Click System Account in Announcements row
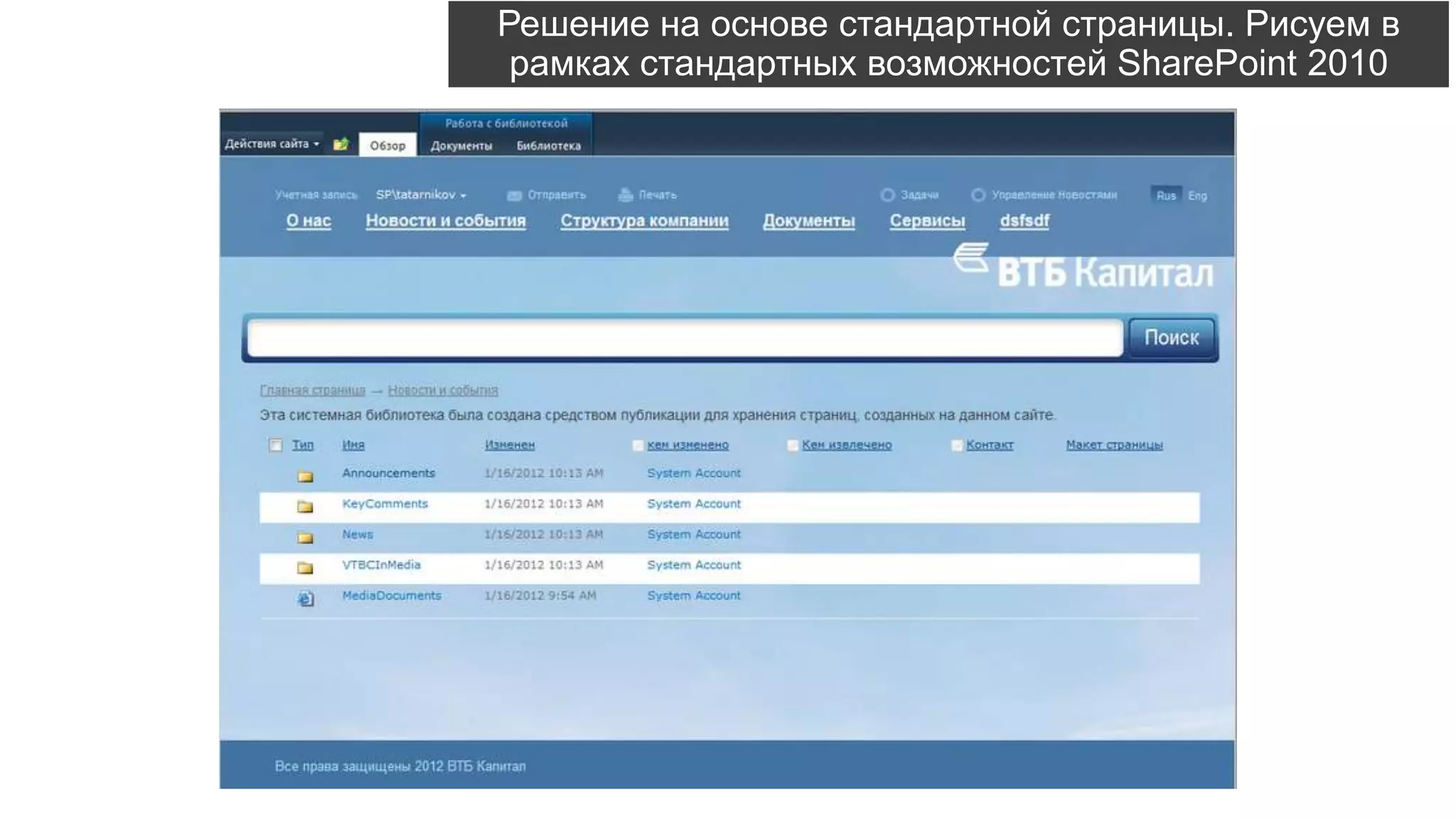 coord(694,473)
